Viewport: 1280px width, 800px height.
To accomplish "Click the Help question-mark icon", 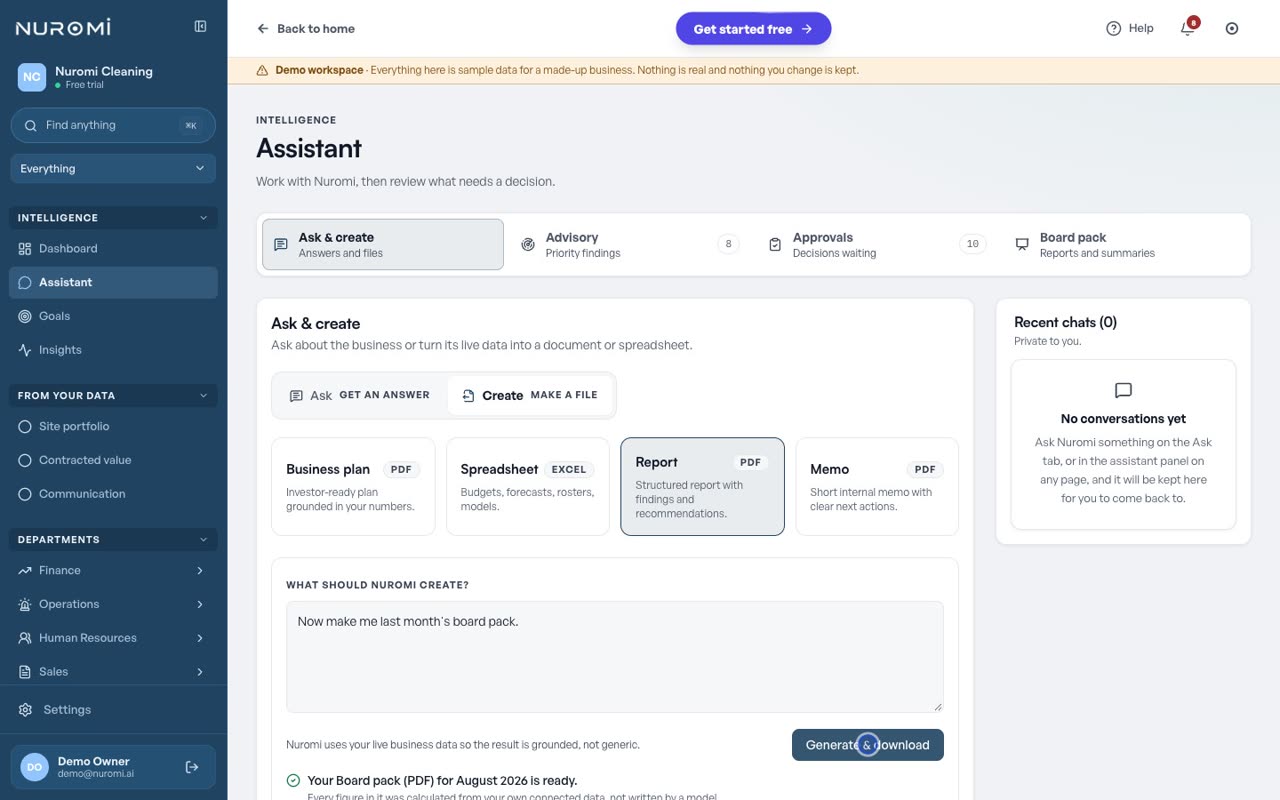I will point(1113,29).
